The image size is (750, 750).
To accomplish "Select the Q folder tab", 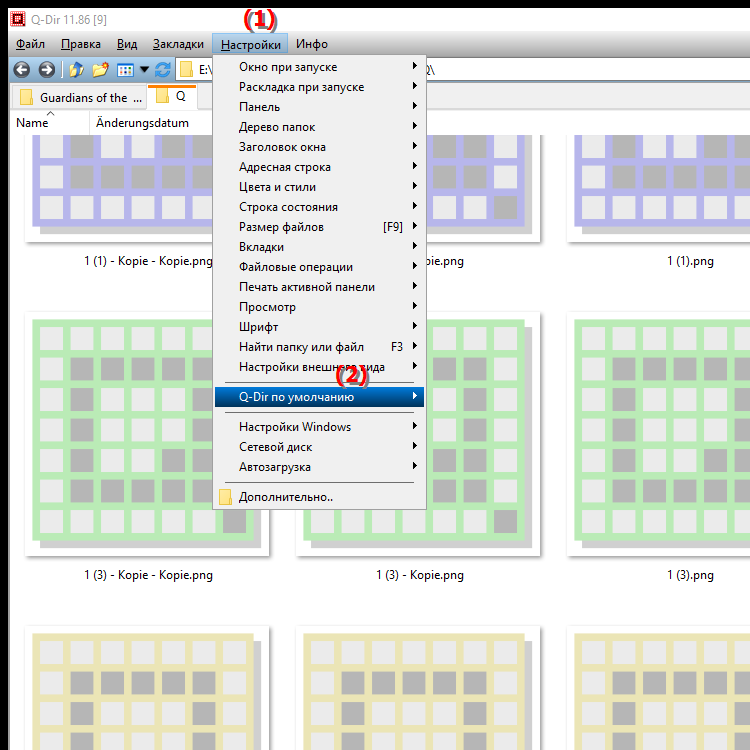I will (x=172, y=96).
